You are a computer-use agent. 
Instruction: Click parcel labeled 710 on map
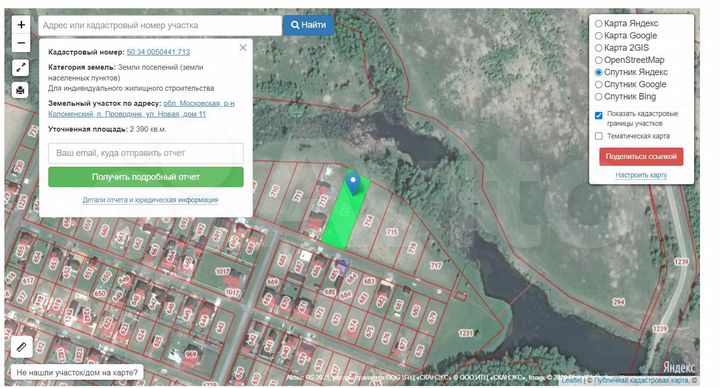coord(275,191)
